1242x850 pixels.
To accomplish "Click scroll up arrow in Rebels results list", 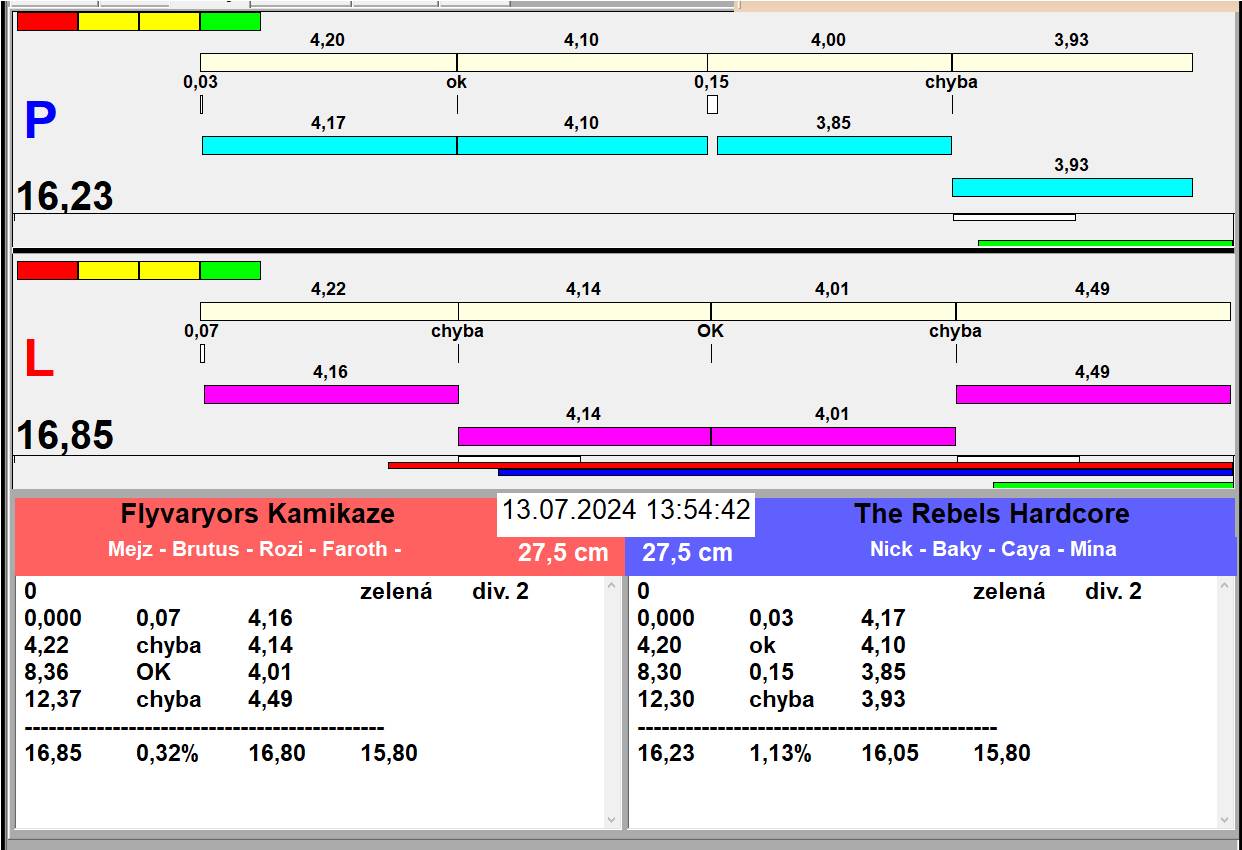I will [1225, 586].
